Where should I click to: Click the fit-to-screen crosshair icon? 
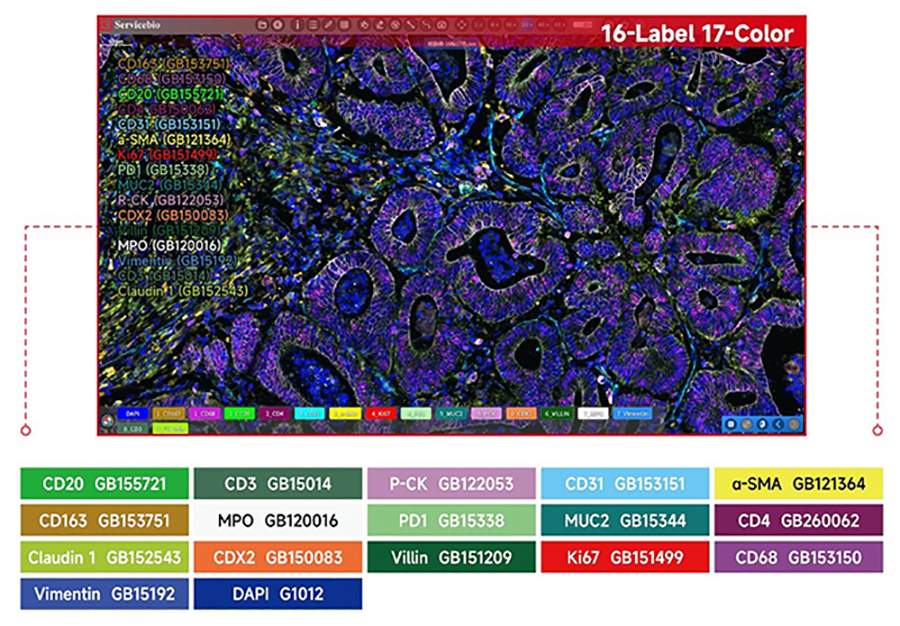pos(461,24)
